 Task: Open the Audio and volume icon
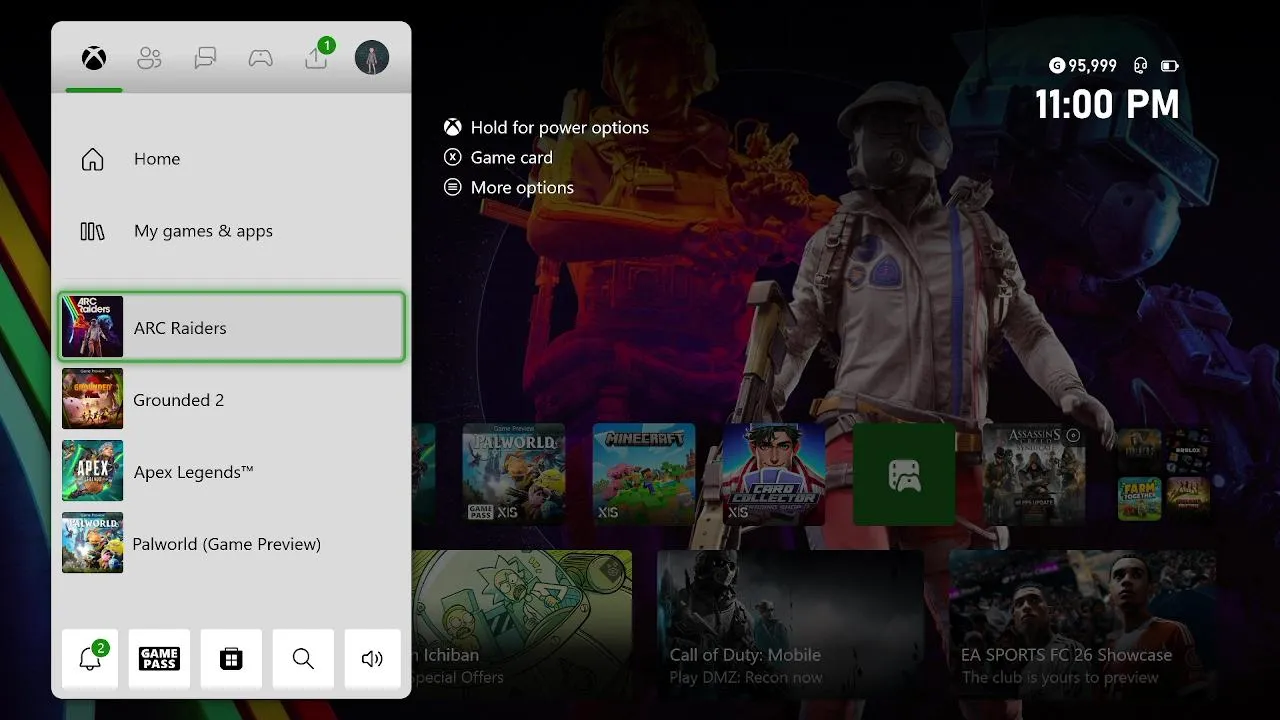[372, 659]
